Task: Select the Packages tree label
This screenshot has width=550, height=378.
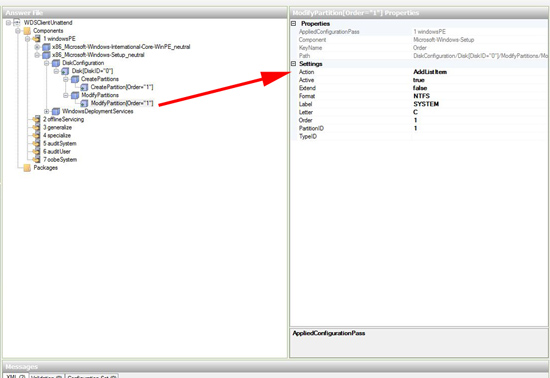Action: point(46,168)
